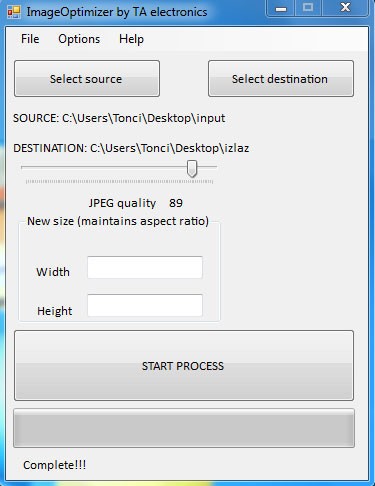Image resolution: width=375 pixels, height=486 pixels.
Task: Focus the Width input field
Action: point(145,267)
